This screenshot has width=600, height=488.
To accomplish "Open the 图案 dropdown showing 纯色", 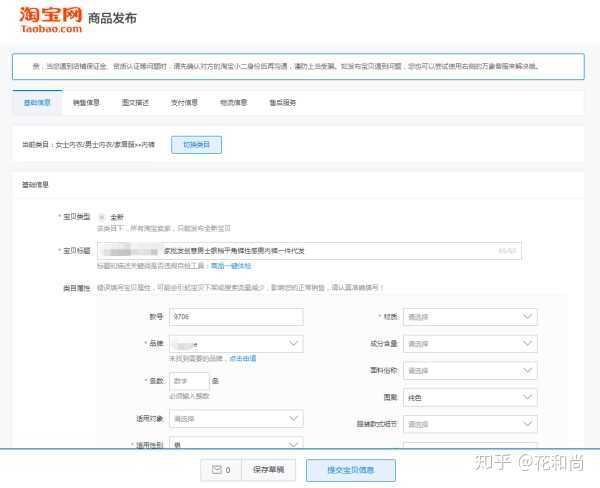I will 469,397.
